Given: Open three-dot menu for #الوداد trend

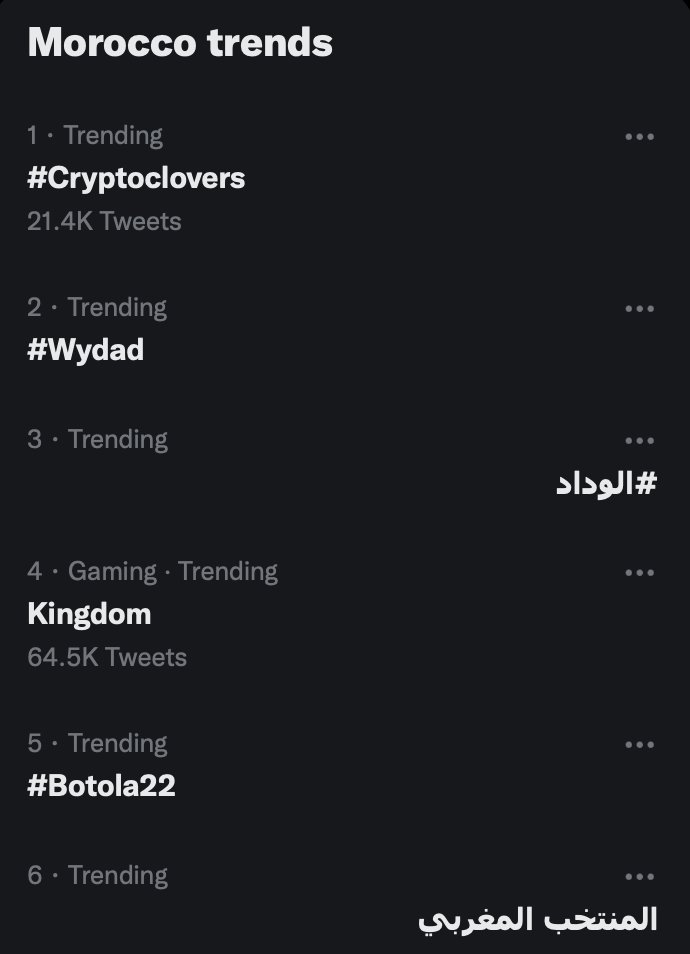Looking at the screenshot, I should pyautogui.click(x=639, y=441).
